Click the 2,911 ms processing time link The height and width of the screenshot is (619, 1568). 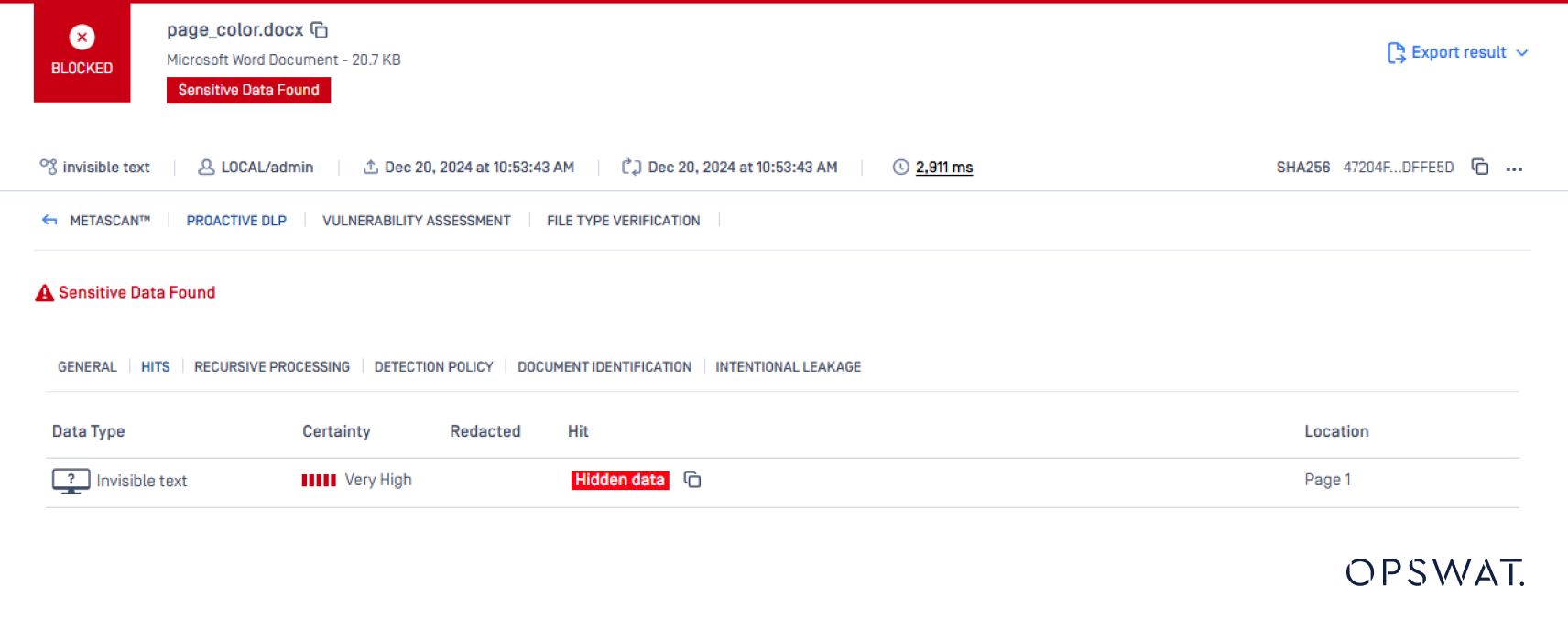click(x=943, y=168)
